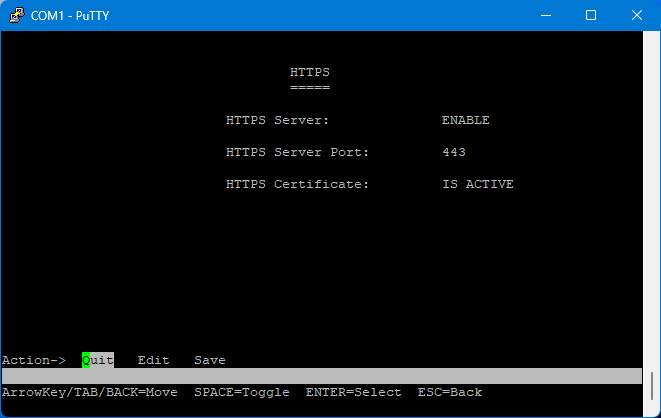Click the COM1 - PuTTY title text
This screenshot has height=418, width=661.
pyautogui.click(x=72, y=15)
